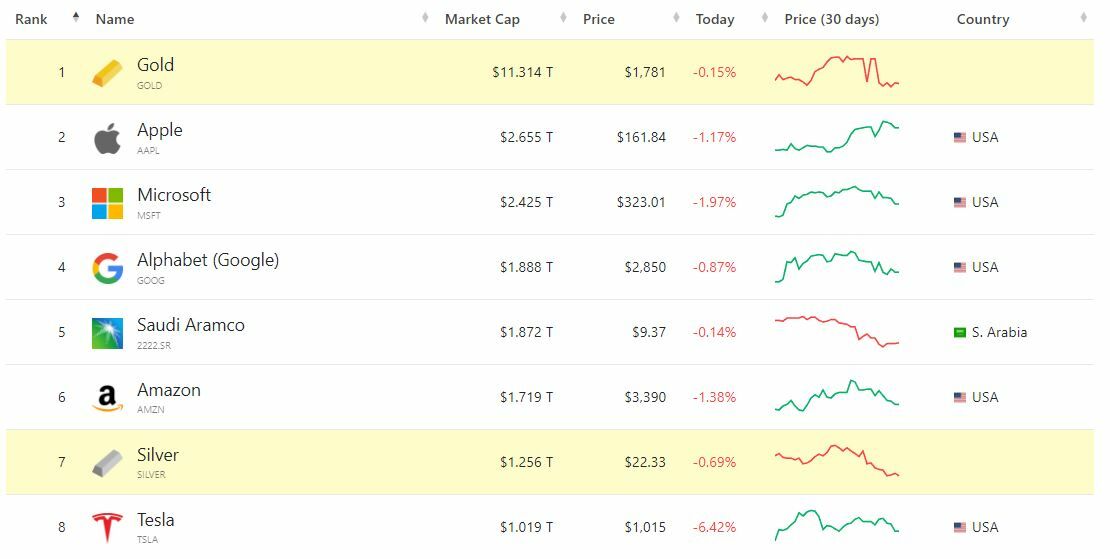Open the Alphabet (Google) name link
Viewport: 1110px width, 559px height.
pos(208,260)
